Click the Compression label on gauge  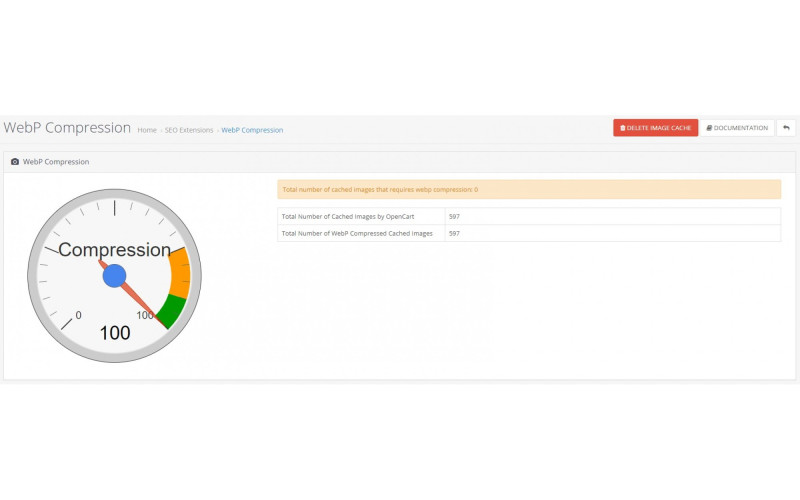coord(114,250)
